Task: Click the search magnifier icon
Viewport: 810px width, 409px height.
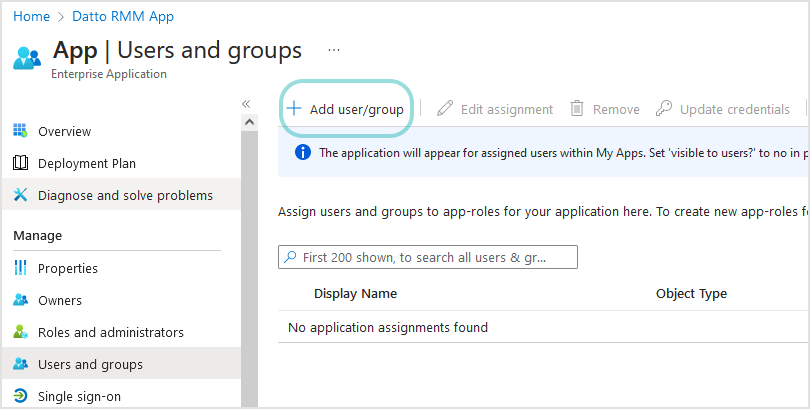Action: click(x=291, y=257)
